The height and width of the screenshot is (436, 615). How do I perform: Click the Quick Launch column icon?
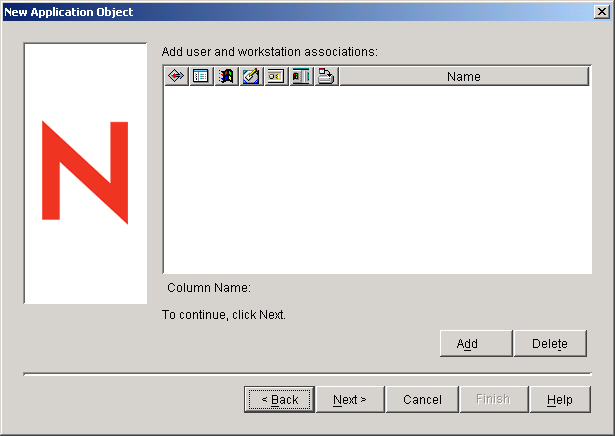click(302, 76)
